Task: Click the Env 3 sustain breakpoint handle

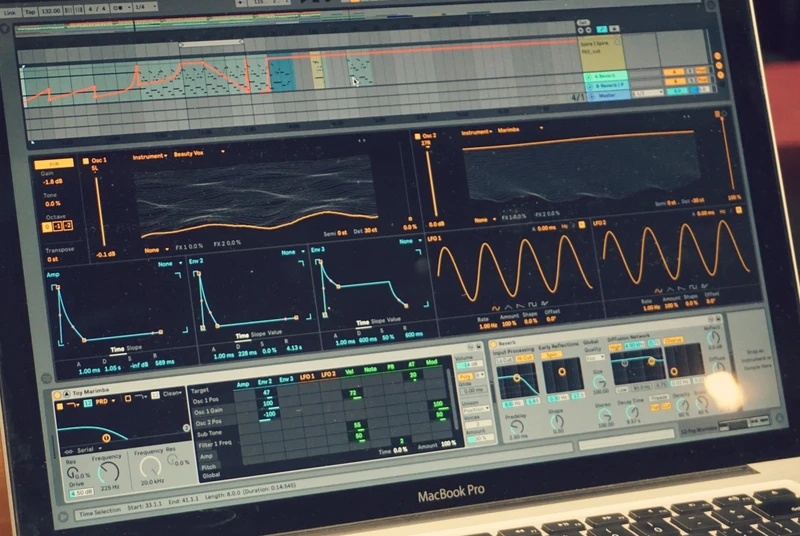Action: [x=338, y=287]
